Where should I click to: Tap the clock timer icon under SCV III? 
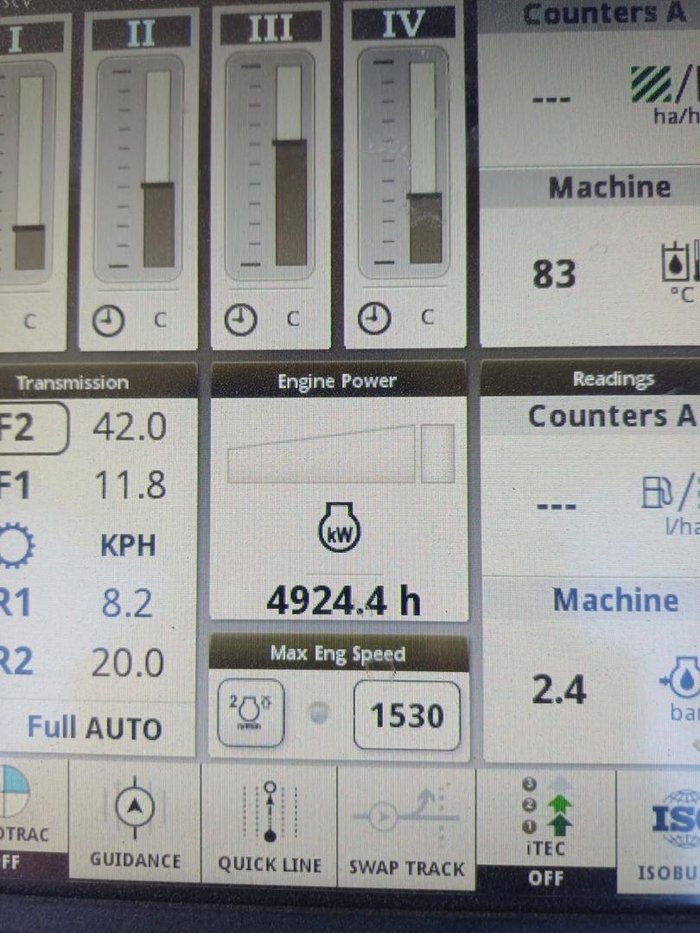tap(241, 320)
